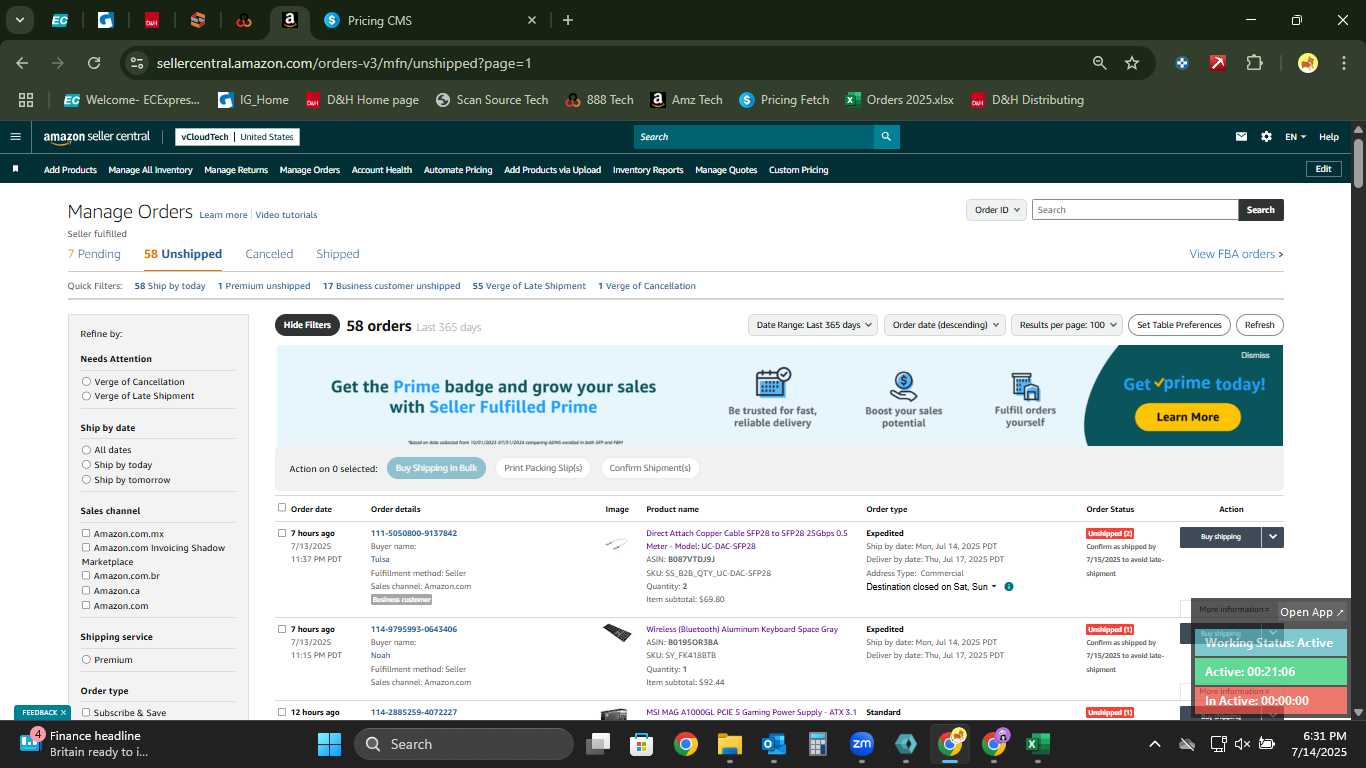Check the Amazon.ca sales channel
This screenshot has height=768, width=1366.
(86, 591)
